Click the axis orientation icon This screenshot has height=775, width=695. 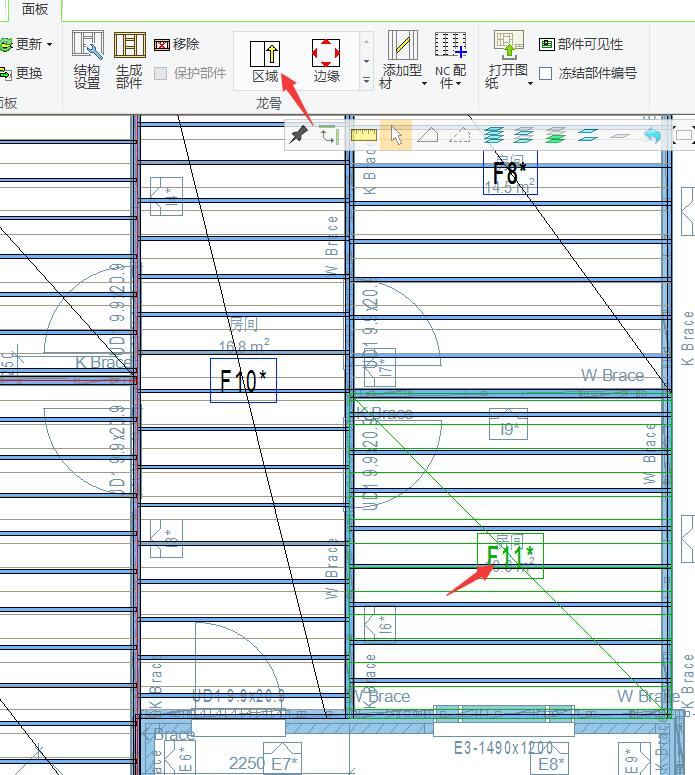point(328,135)
